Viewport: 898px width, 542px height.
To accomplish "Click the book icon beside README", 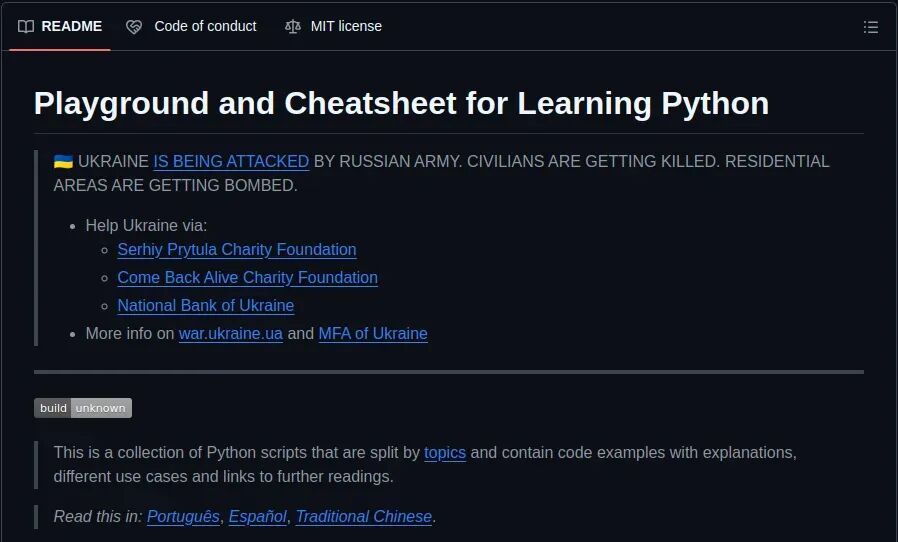I will [26, 26].
